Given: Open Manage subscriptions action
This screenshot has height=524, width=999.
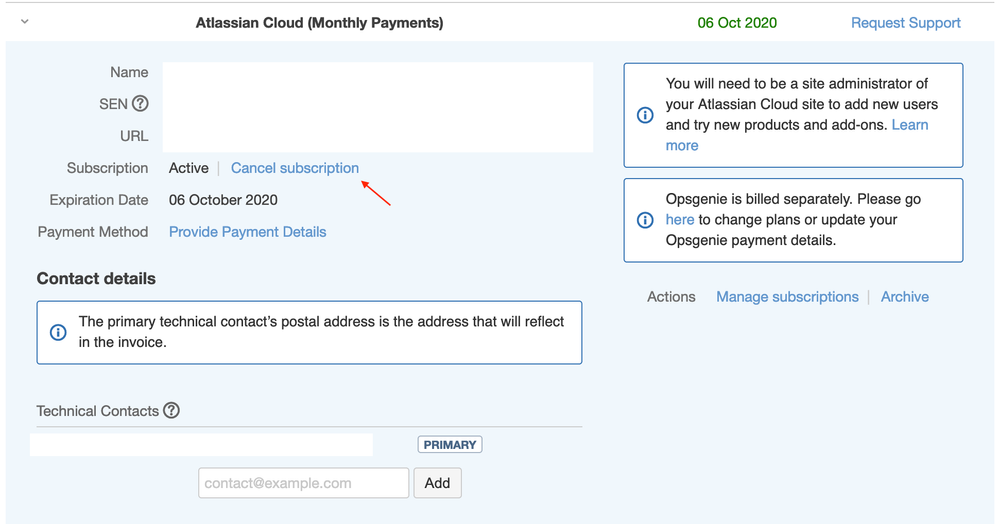Looking at the screenshot, I should [787, 296].
